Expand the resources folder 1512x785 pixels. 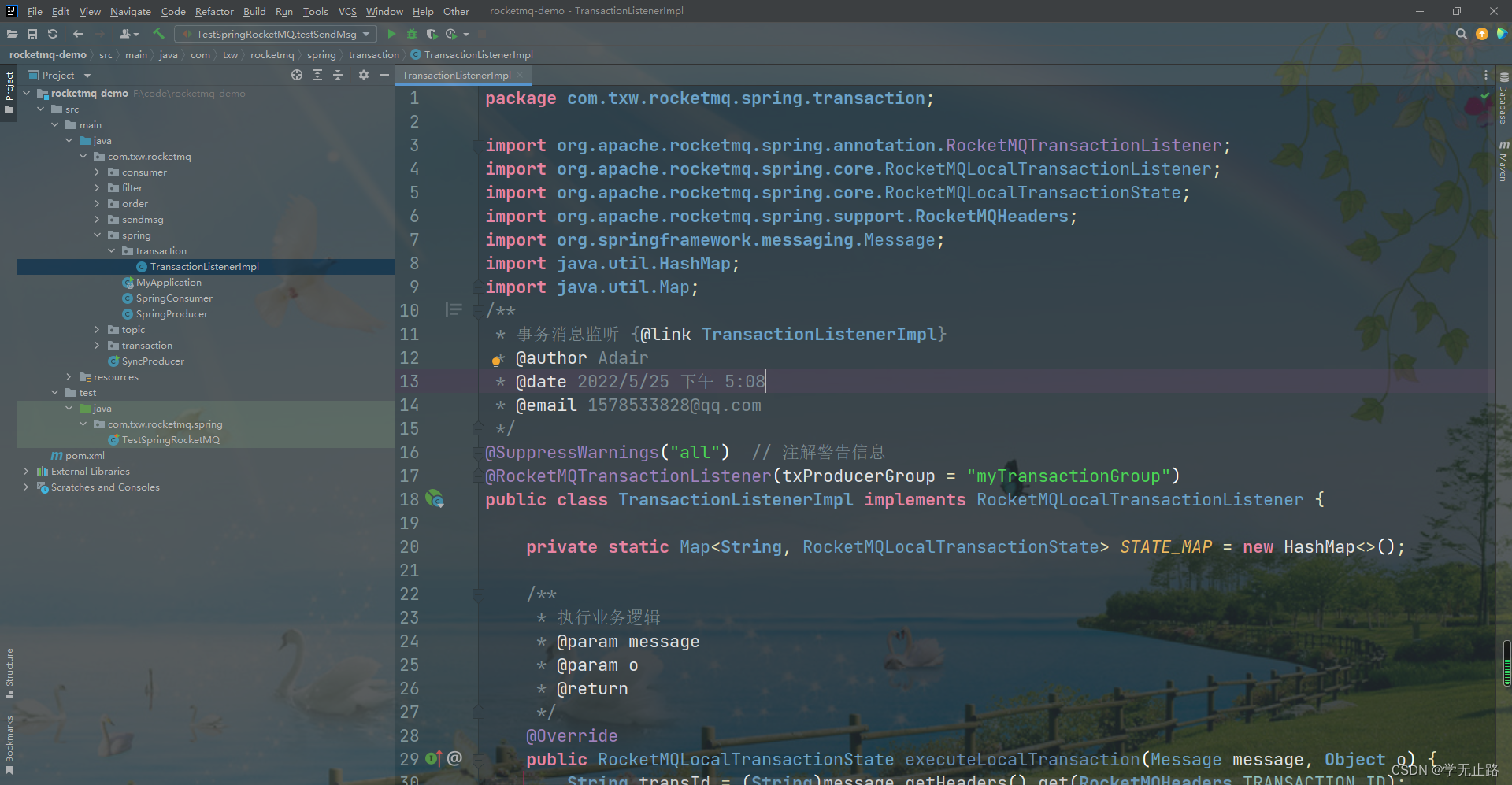tap(69, 376)
